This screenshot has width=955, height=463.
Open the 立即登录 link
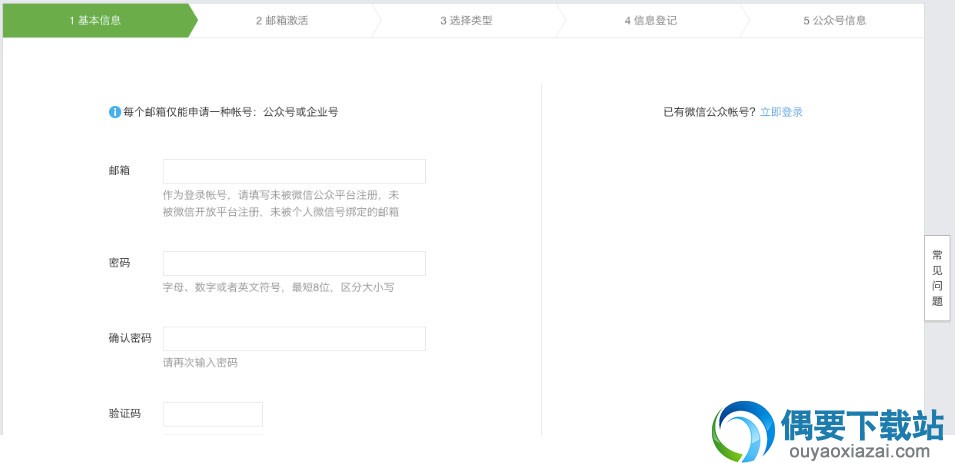click(x=781, y=112)
